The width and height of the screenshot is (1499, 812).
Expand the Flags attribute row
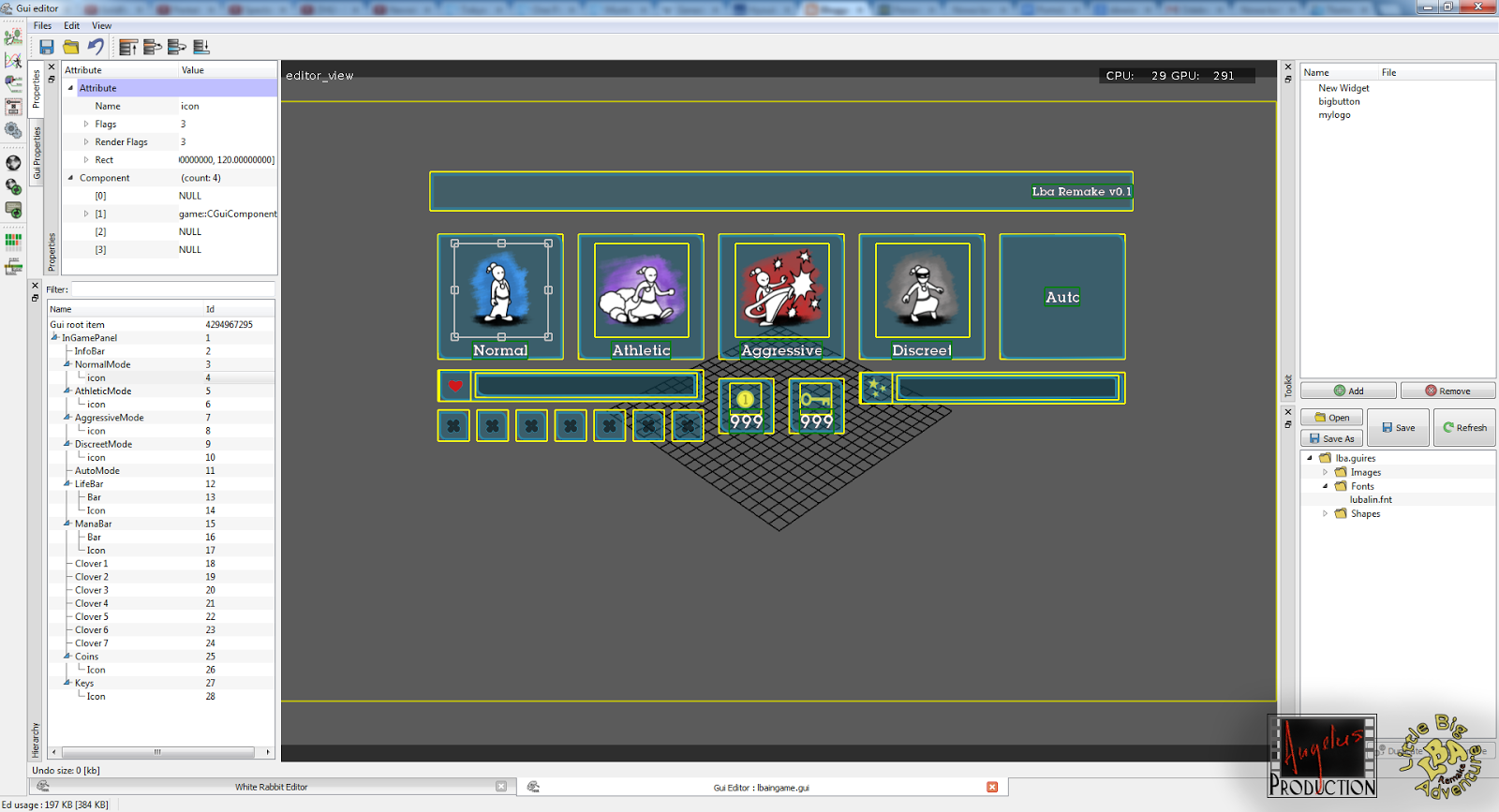[86, 124]
